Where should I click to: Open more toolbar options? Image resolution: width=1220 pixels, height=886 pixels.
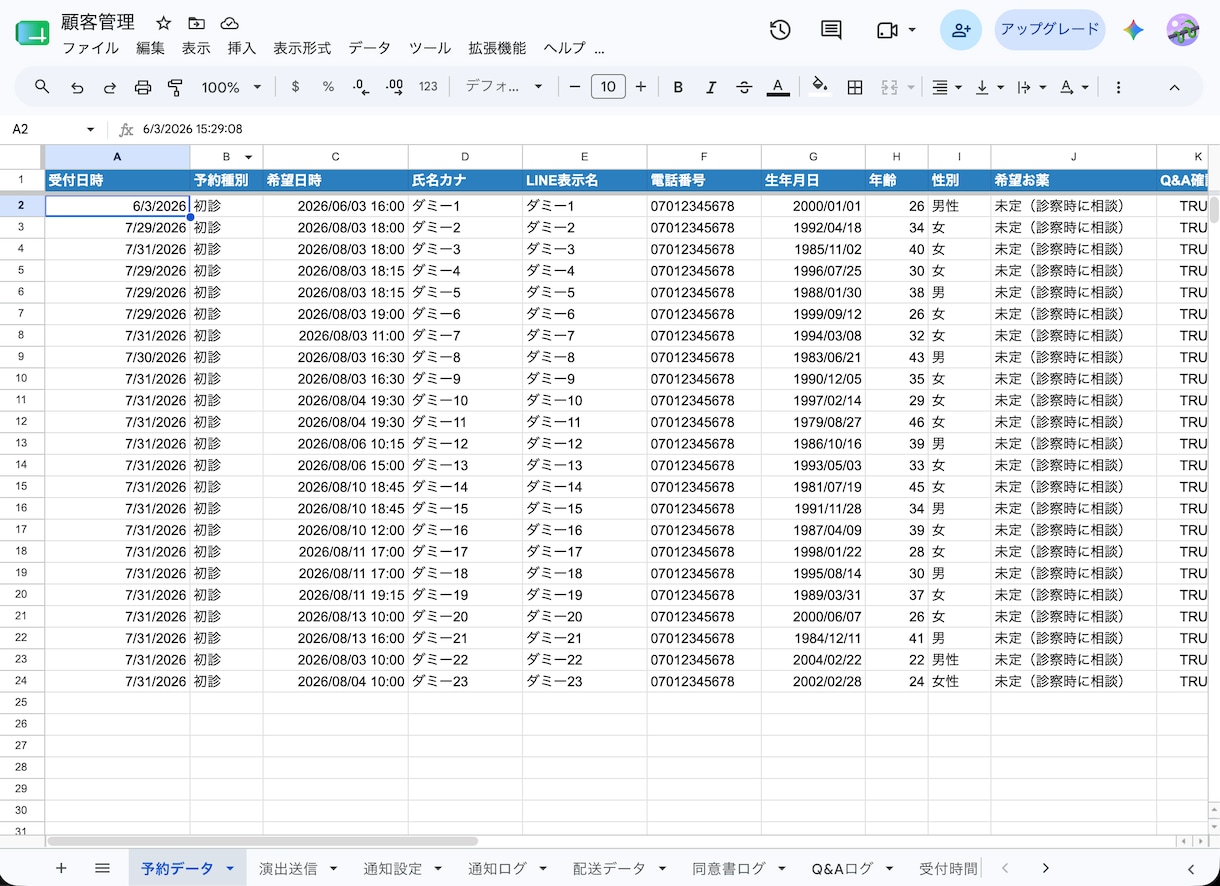click(1118, 87)
